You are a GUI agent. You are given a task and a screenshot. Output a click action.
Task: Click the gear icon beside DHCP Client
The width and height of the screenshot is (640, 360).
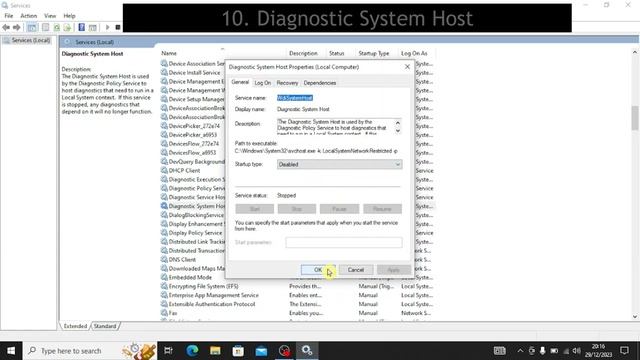tap(164, 170)
